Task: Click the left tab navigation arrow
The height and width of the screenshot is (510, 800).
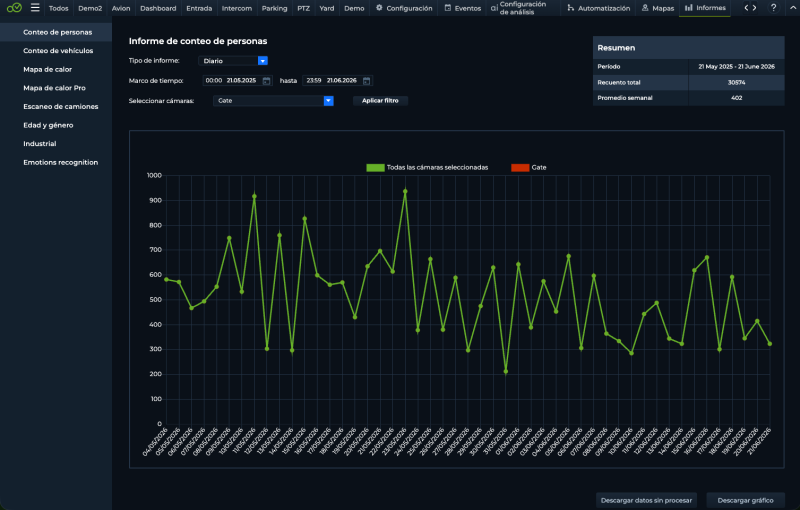Action: (x=746, y=8)
